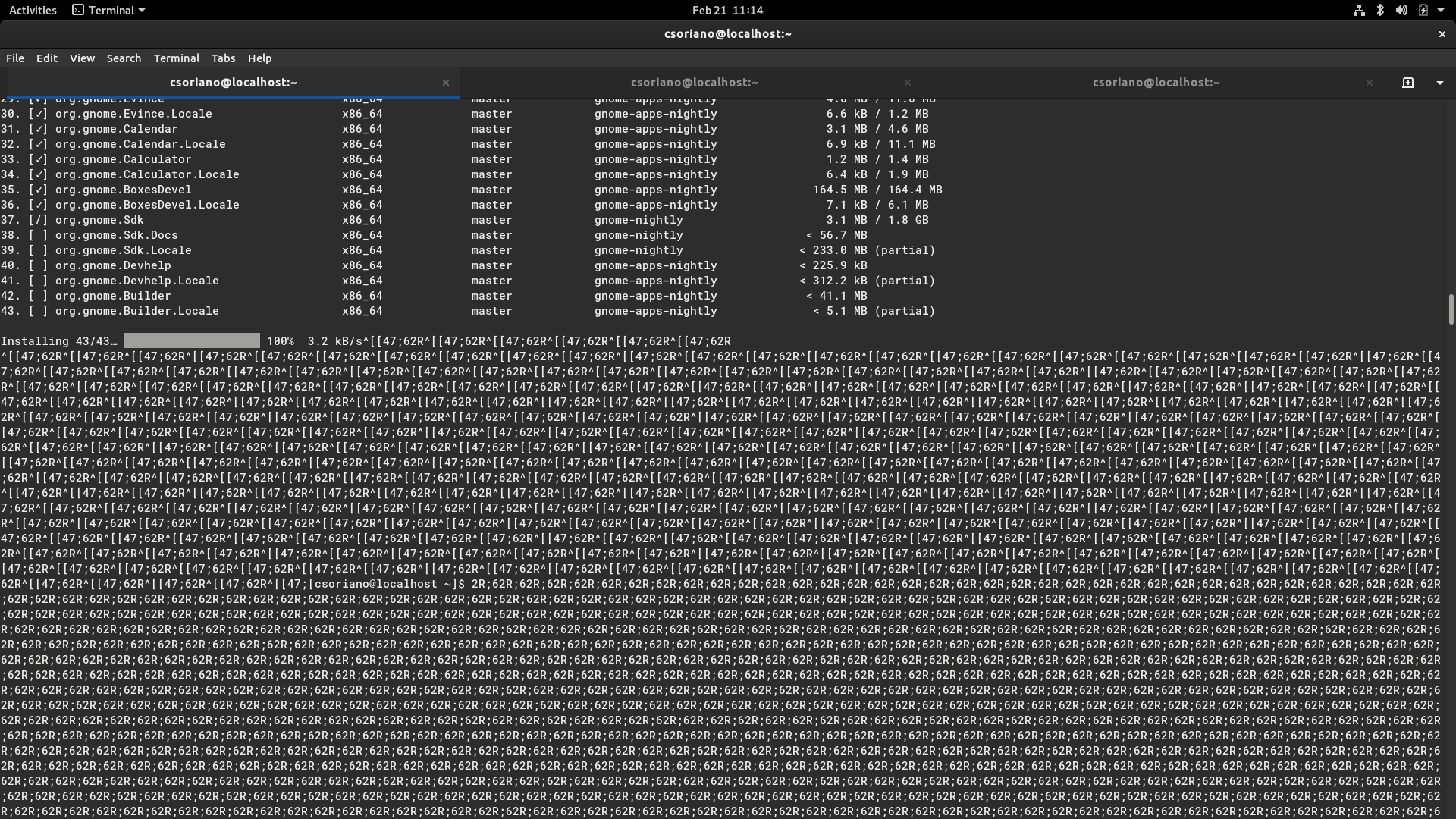1456x819 pixels.
Task: Close the second terminal tab
Action: [x=908, y=83]
